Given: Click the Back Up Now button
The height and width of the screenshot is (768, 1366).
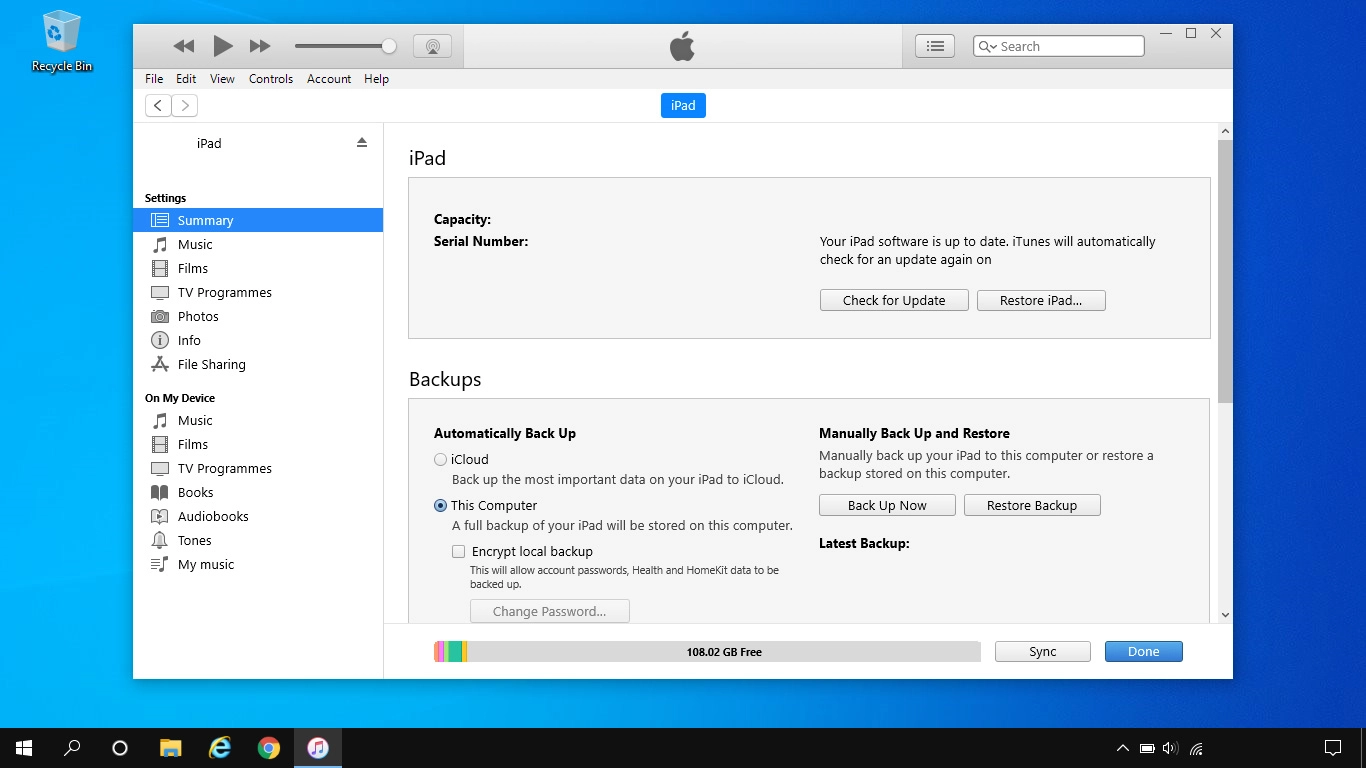Looking at the screenshot, I should (x=887, y=505).
